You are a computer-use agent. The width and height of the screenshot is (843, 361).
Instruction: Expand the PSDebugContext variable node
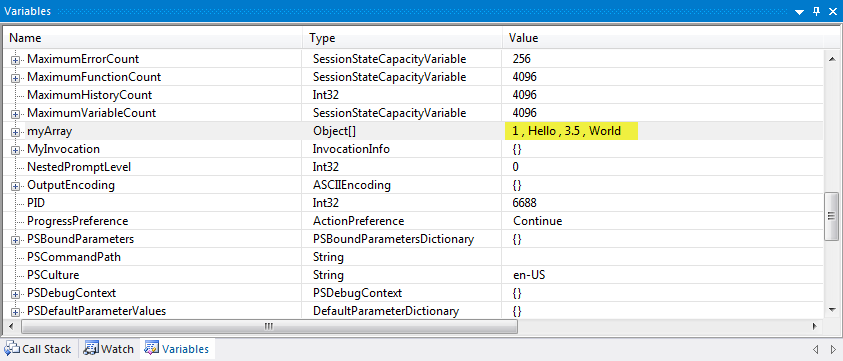point(16,294)
